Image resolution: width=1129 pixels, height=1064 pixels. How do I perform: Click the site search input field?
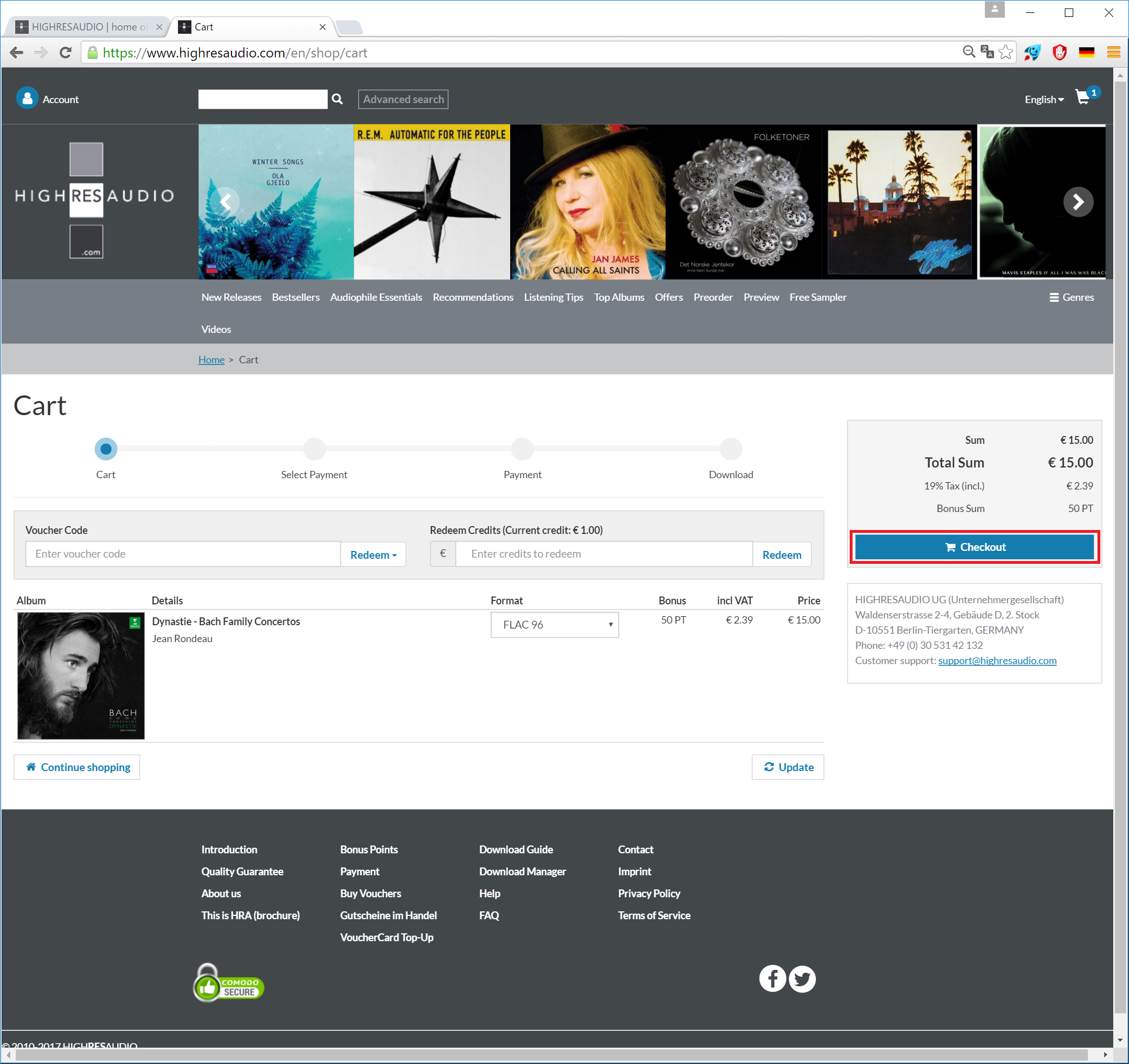(262, 99)
